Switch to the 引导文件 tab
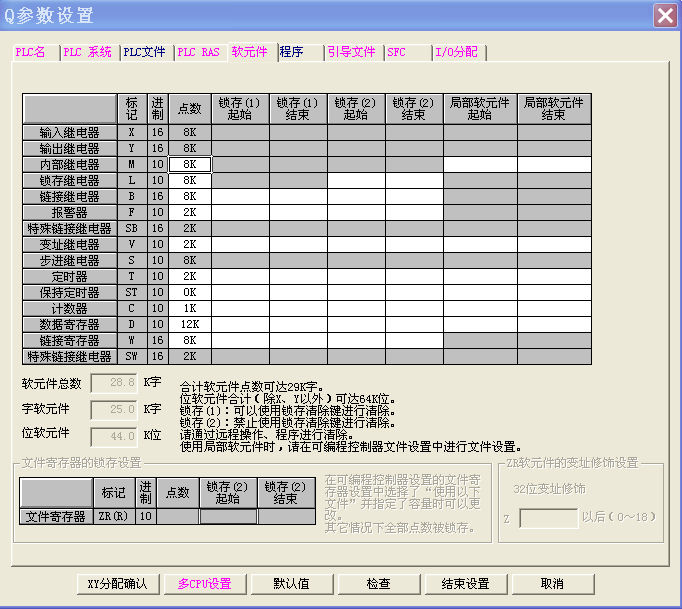This screenshot has height=609, width=682. 352,52
